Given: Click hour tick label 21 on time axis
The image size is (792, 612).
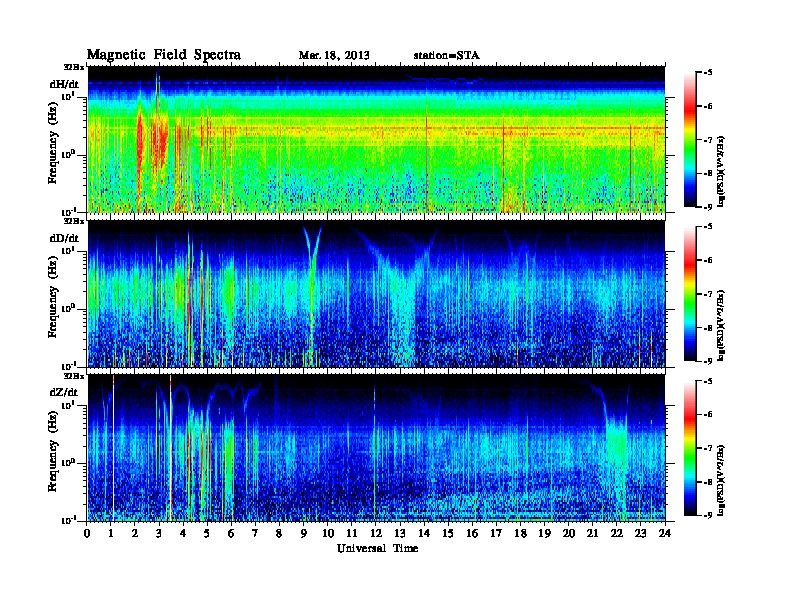Looking at the screenshot, I should pos(592,534).
